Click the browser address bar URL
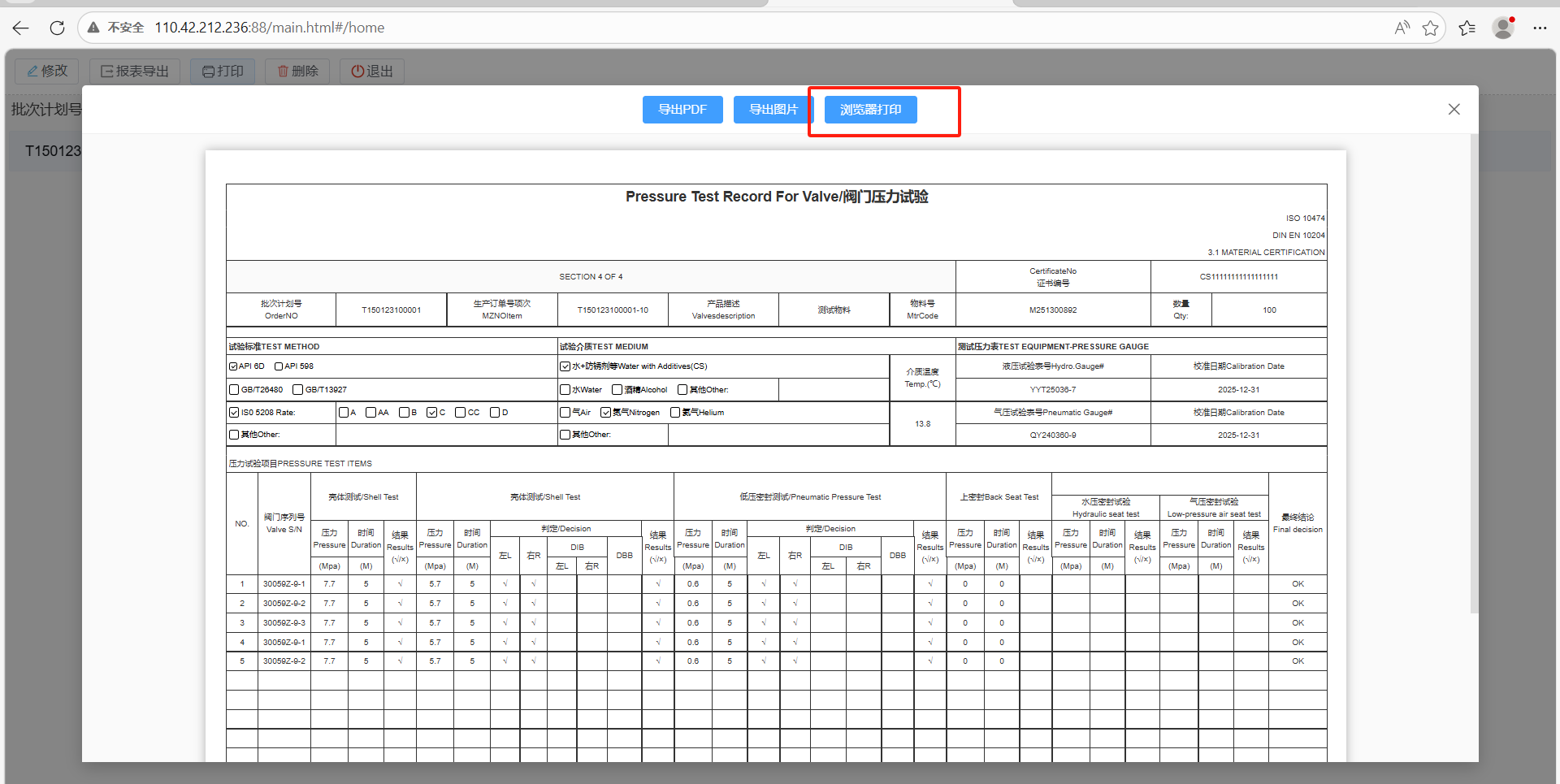The image size is (1560, 784). pyautogui.click(x=269, y=28)
